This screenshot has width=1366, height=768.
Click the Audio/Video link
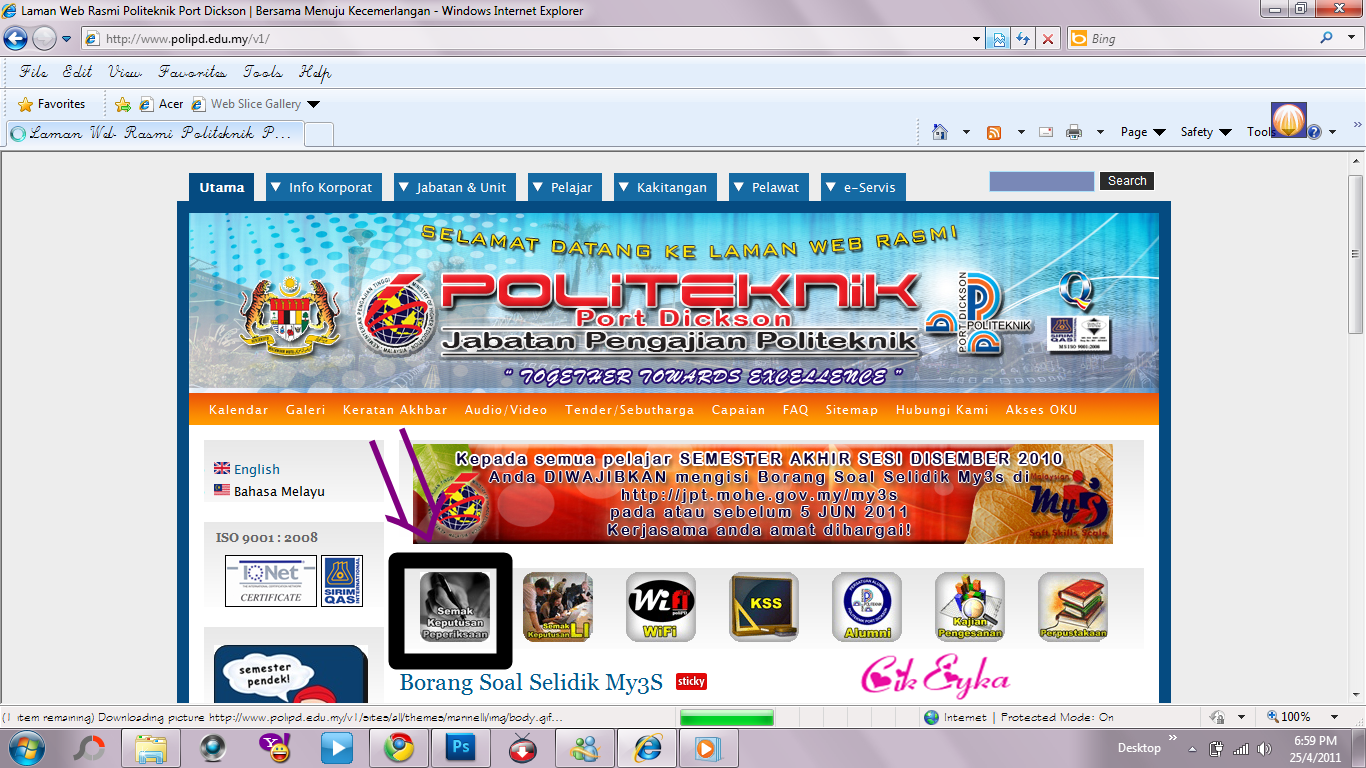click(x=506, y=410)
